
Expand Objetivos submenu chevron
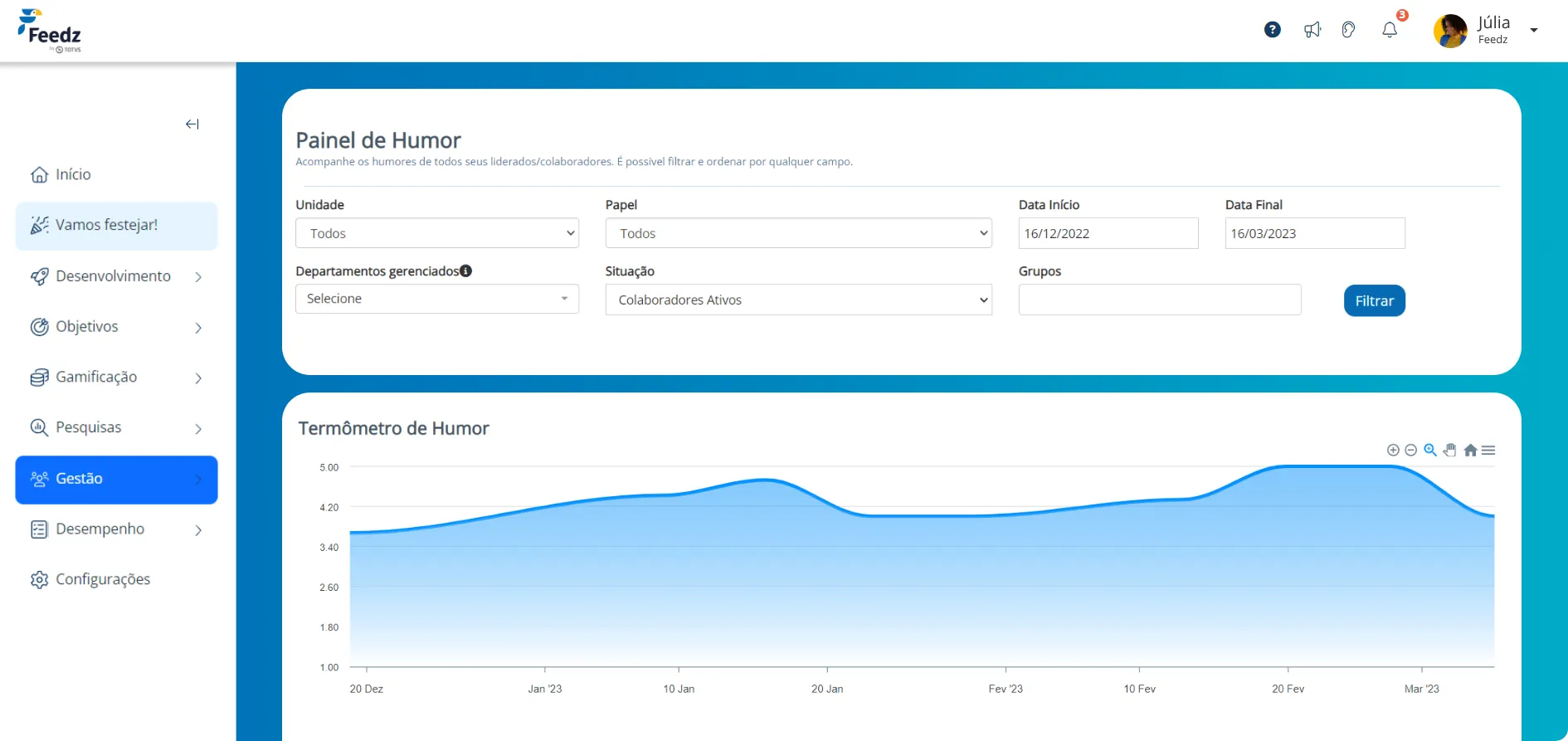(x=198, y=328)
